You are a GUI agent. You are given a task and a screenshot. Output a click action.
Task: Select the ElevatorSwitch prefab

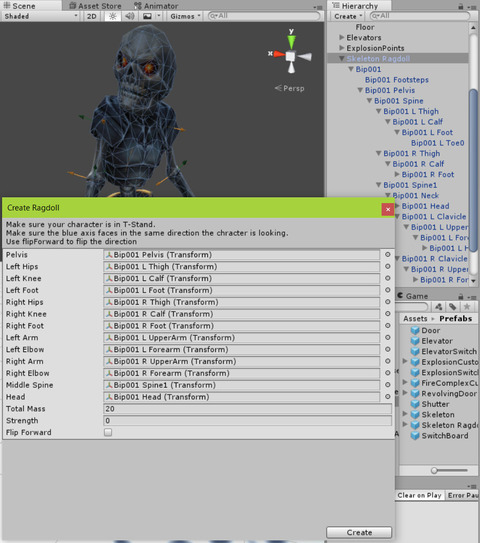click(449, 351)
